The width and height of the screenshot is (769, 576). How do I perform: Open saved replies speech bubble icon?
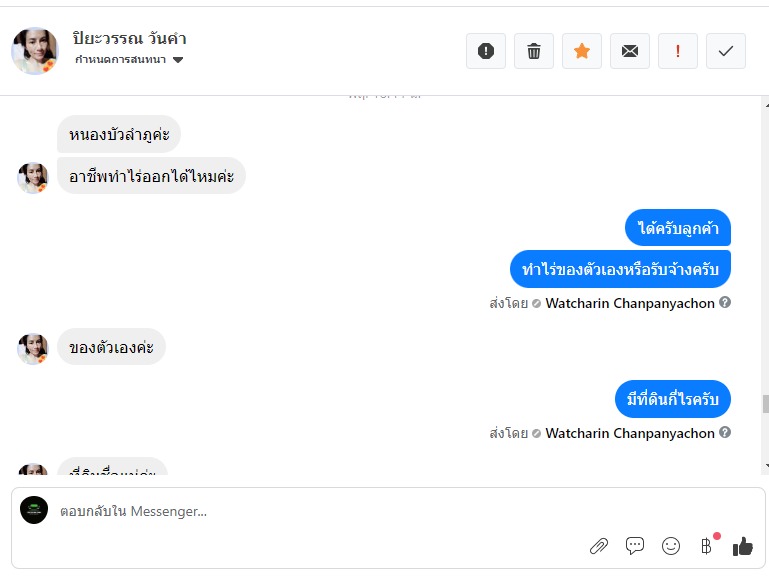[635, 546]
